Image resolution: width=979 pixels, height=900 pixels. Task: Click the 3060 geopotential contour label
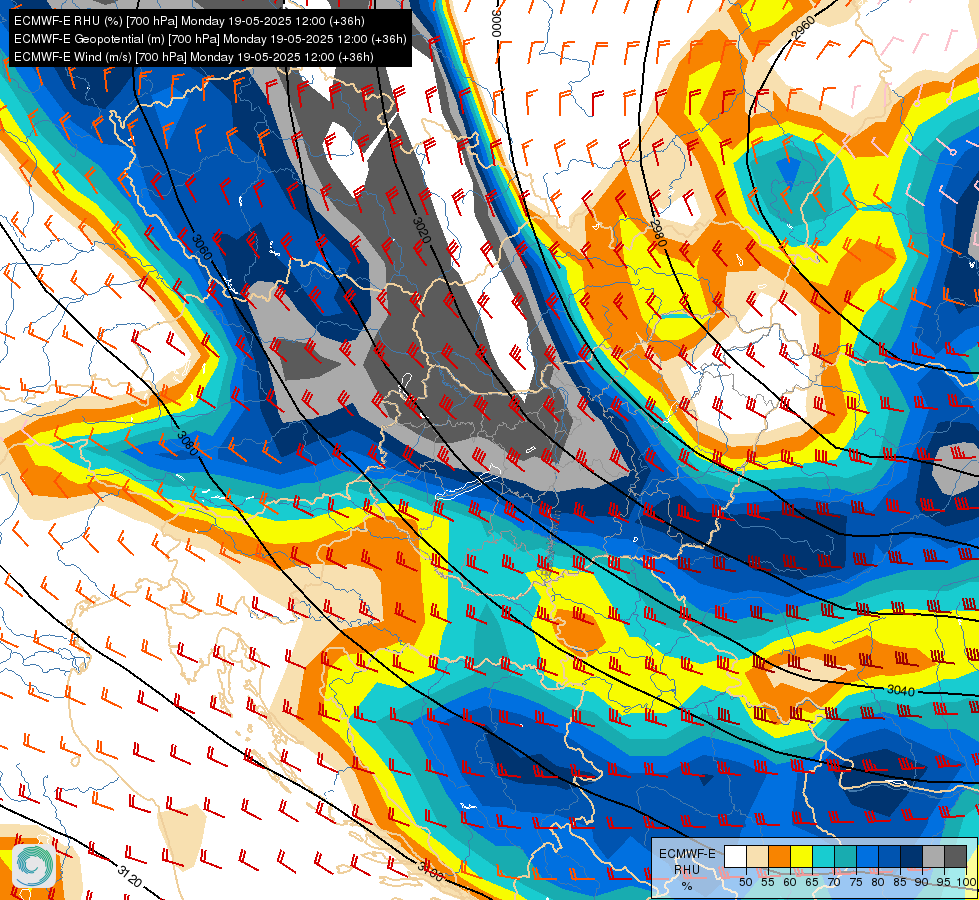[x=201, y=248]
